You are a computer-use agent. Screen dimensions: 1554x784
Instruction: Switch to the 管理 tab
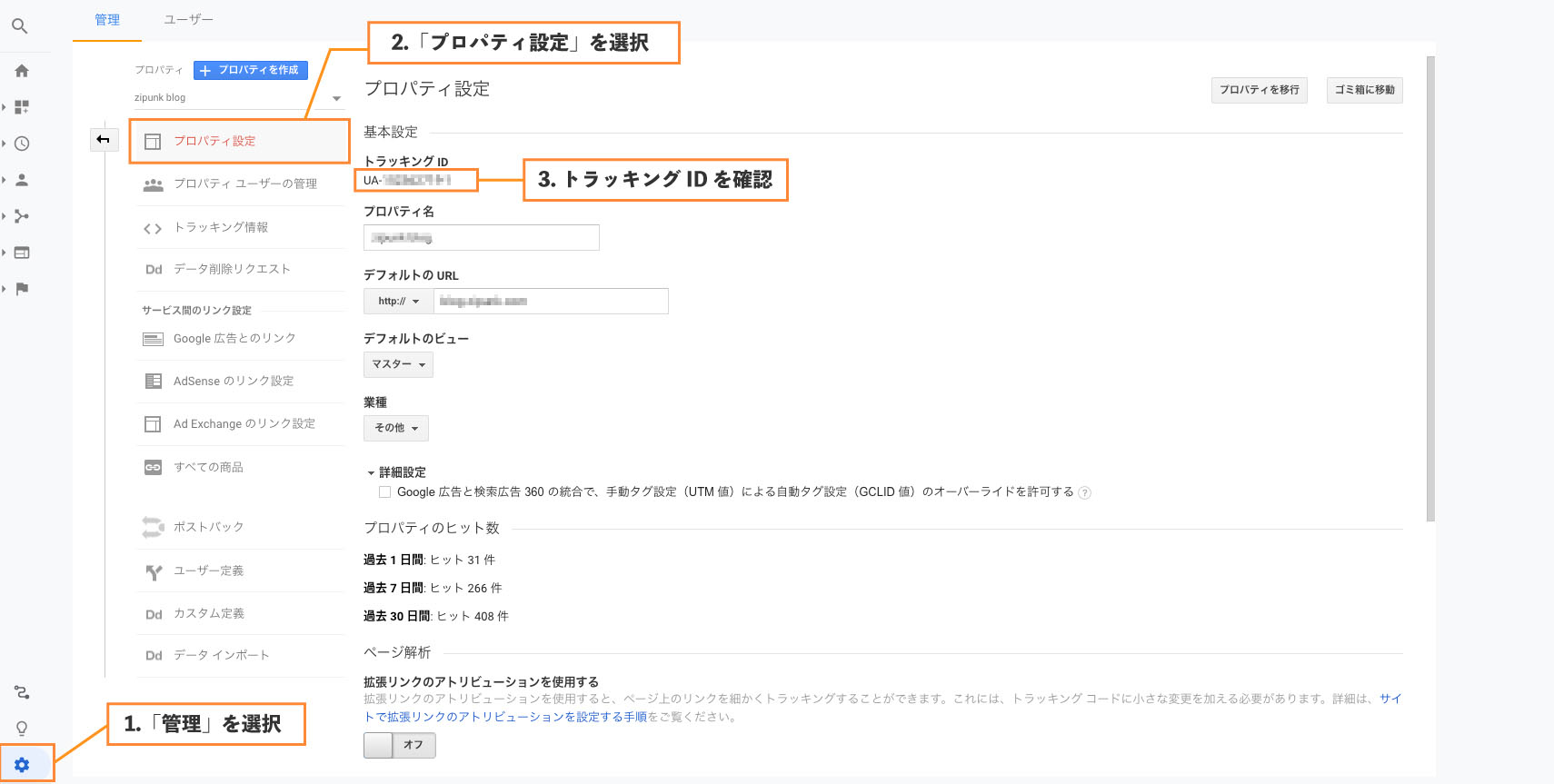(x=107, y=20)
